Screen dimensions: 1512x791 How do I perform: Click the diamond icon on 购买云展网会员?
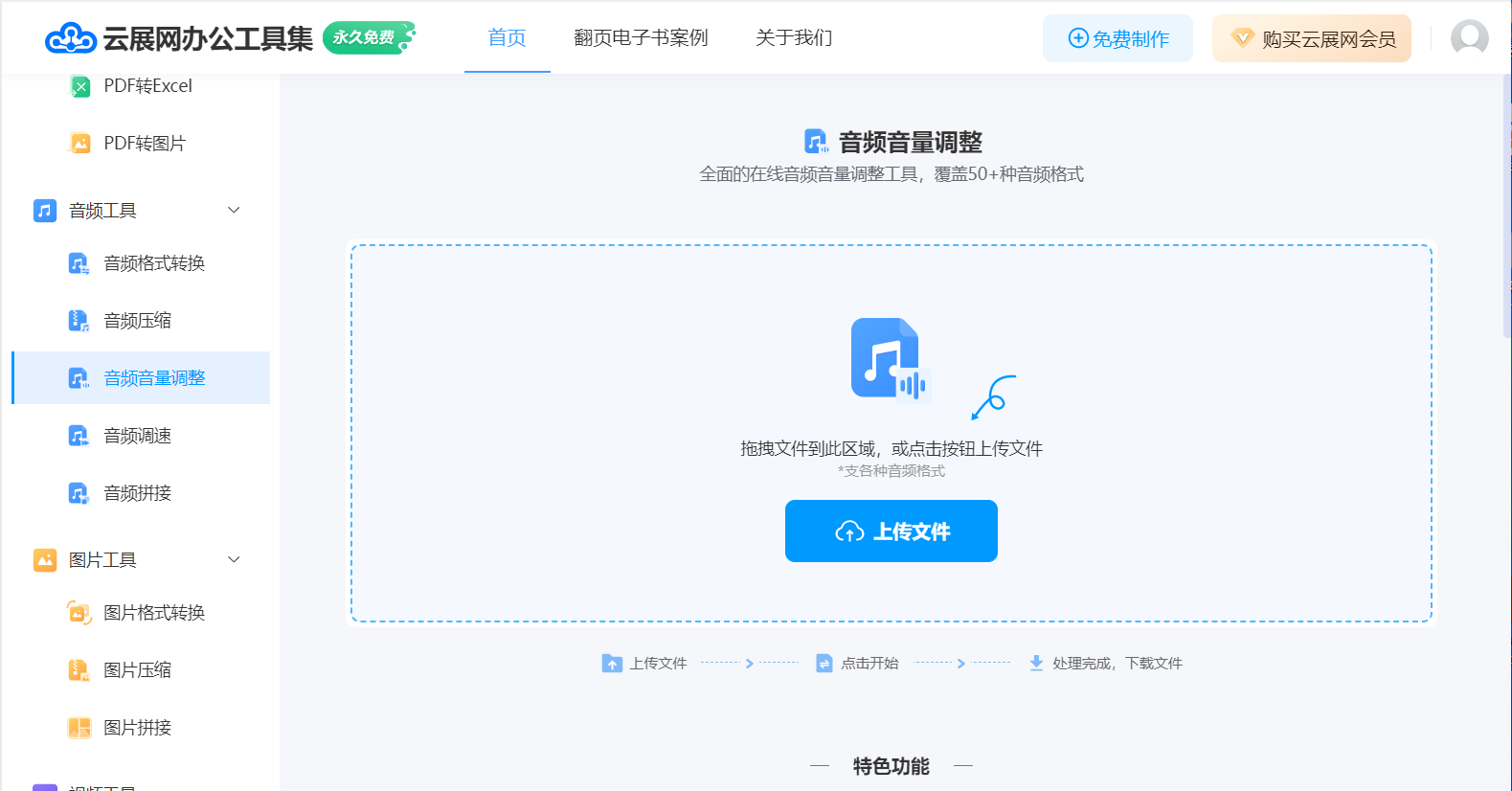click(1243, 38)
